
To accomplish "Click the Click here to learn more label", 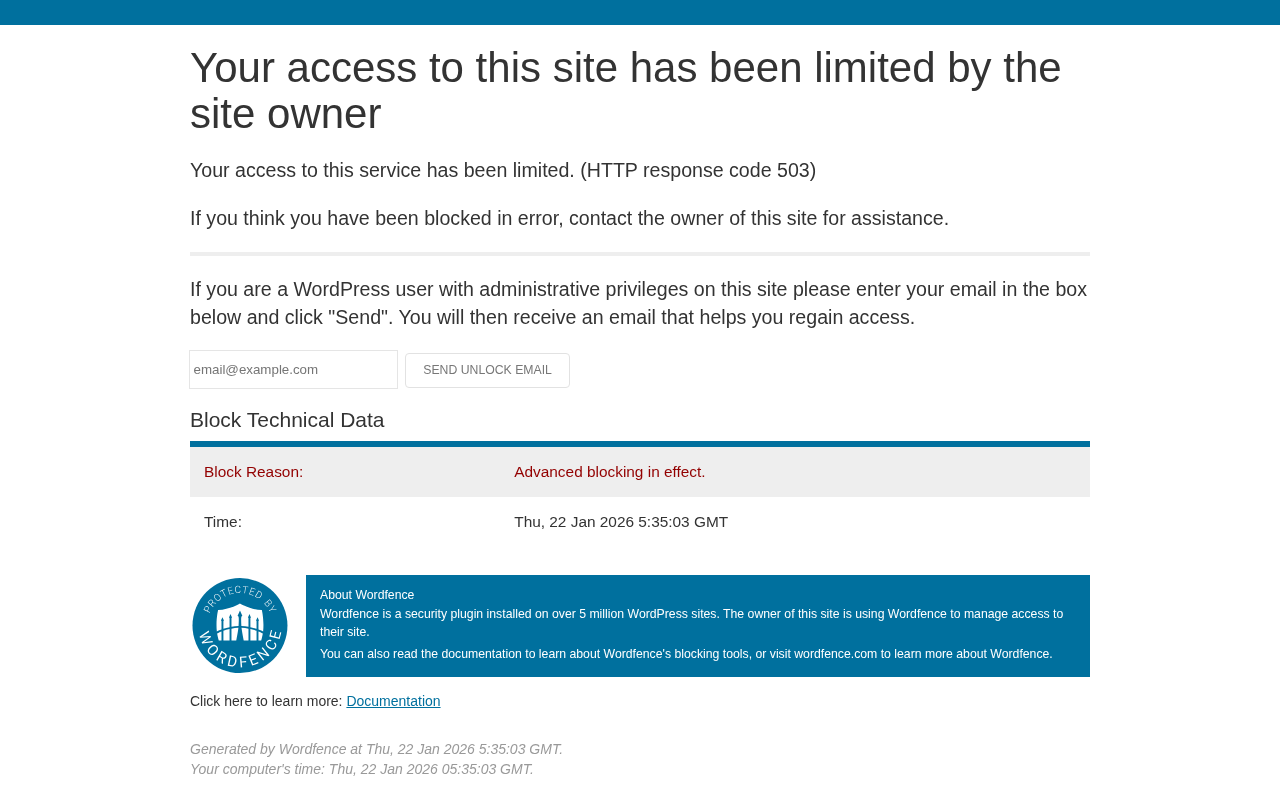I will [x=266, y=701].
